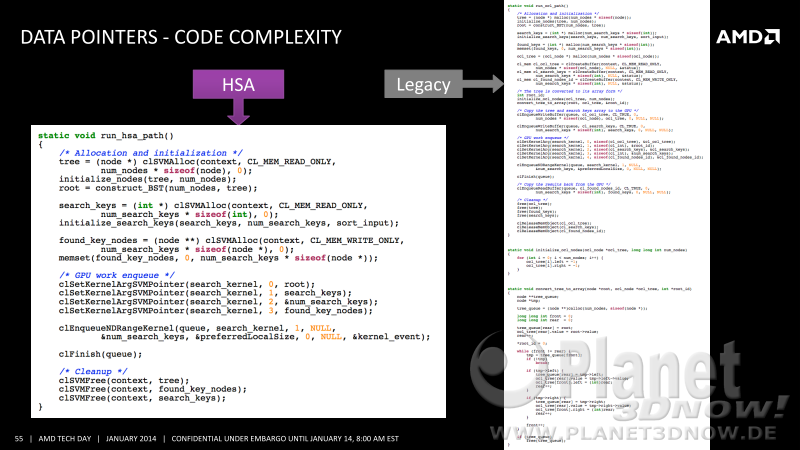Click slide number 55 in the footer
Viewport: 800px width, 450px height.
[19, 439]
